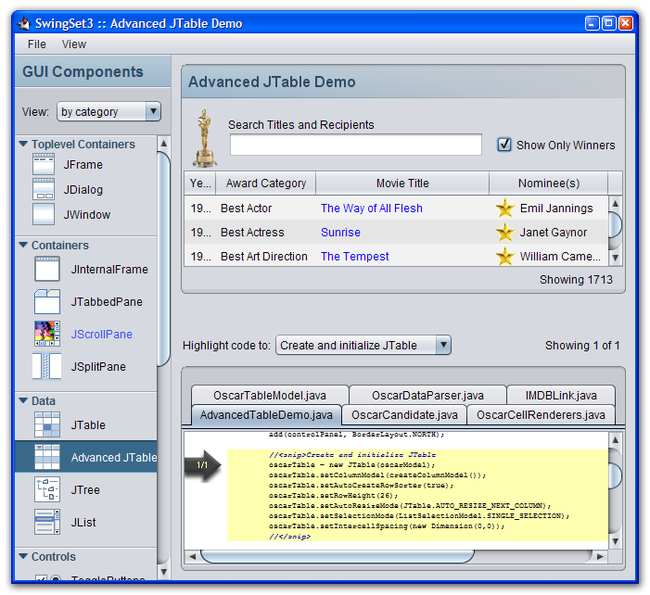
Task: Toggle the Show Only Winners checkbox
Action: click(504, 145)
